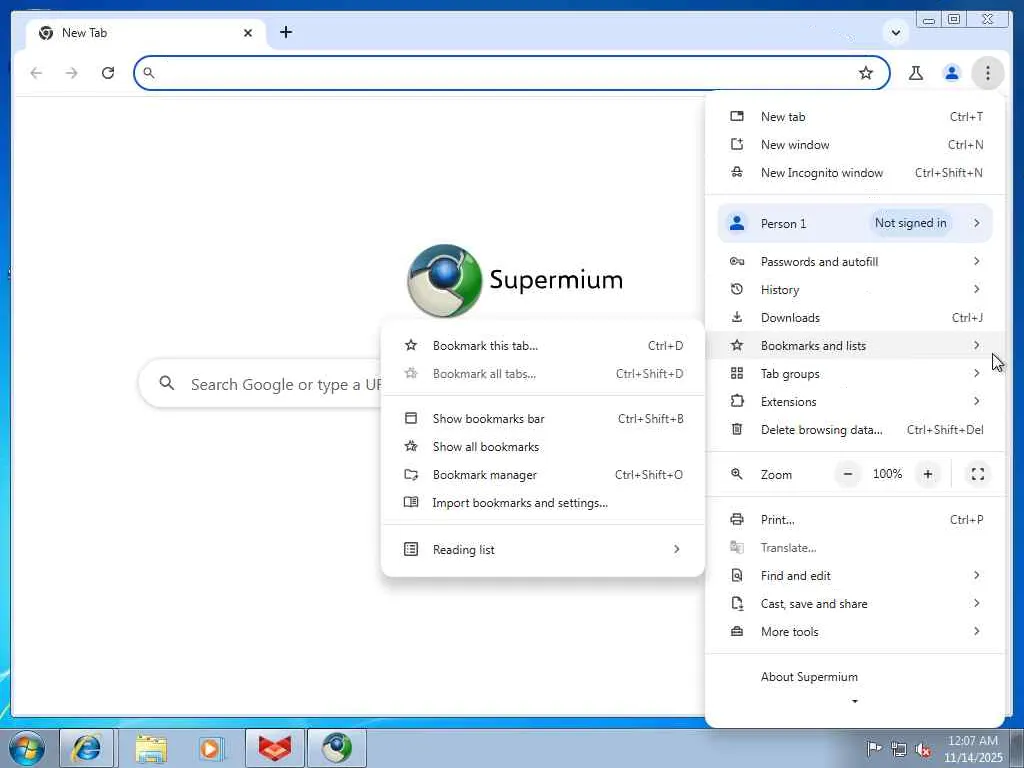
Task: Show more menu items down arrow
Action: pos(855,702)
